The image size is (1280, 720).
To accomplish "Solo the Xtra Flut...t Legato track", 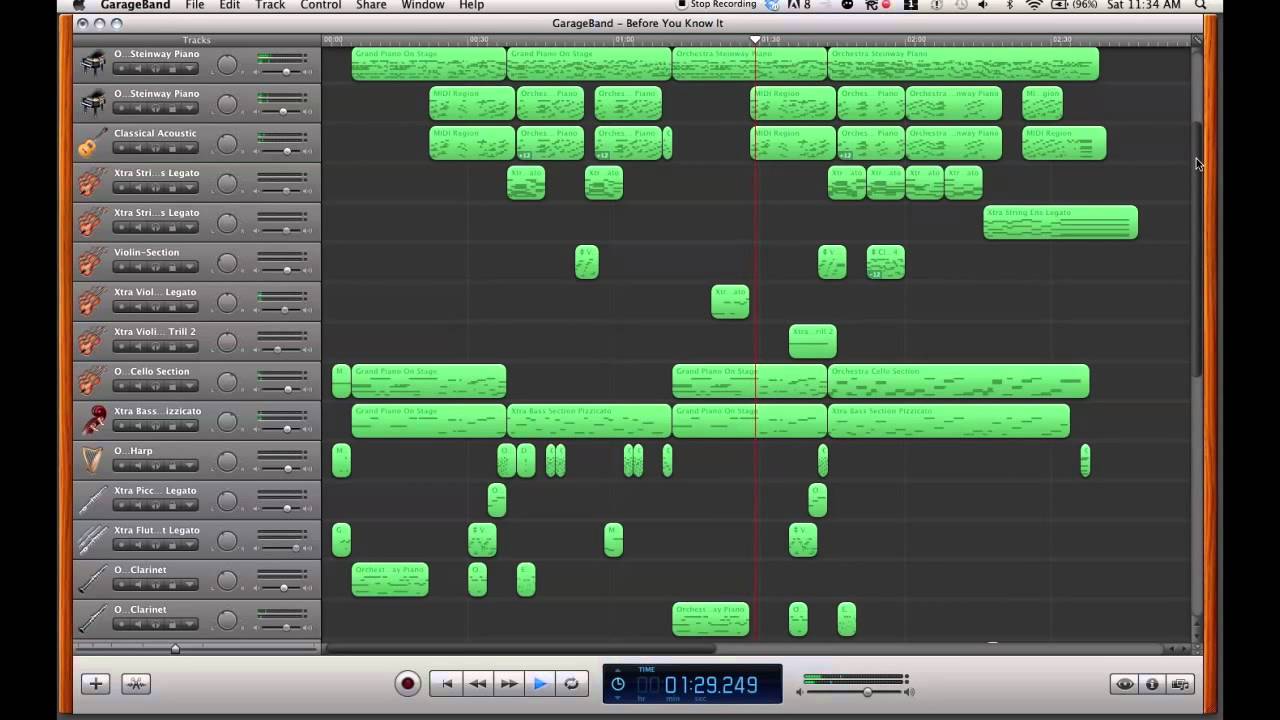I will (156, 545).
